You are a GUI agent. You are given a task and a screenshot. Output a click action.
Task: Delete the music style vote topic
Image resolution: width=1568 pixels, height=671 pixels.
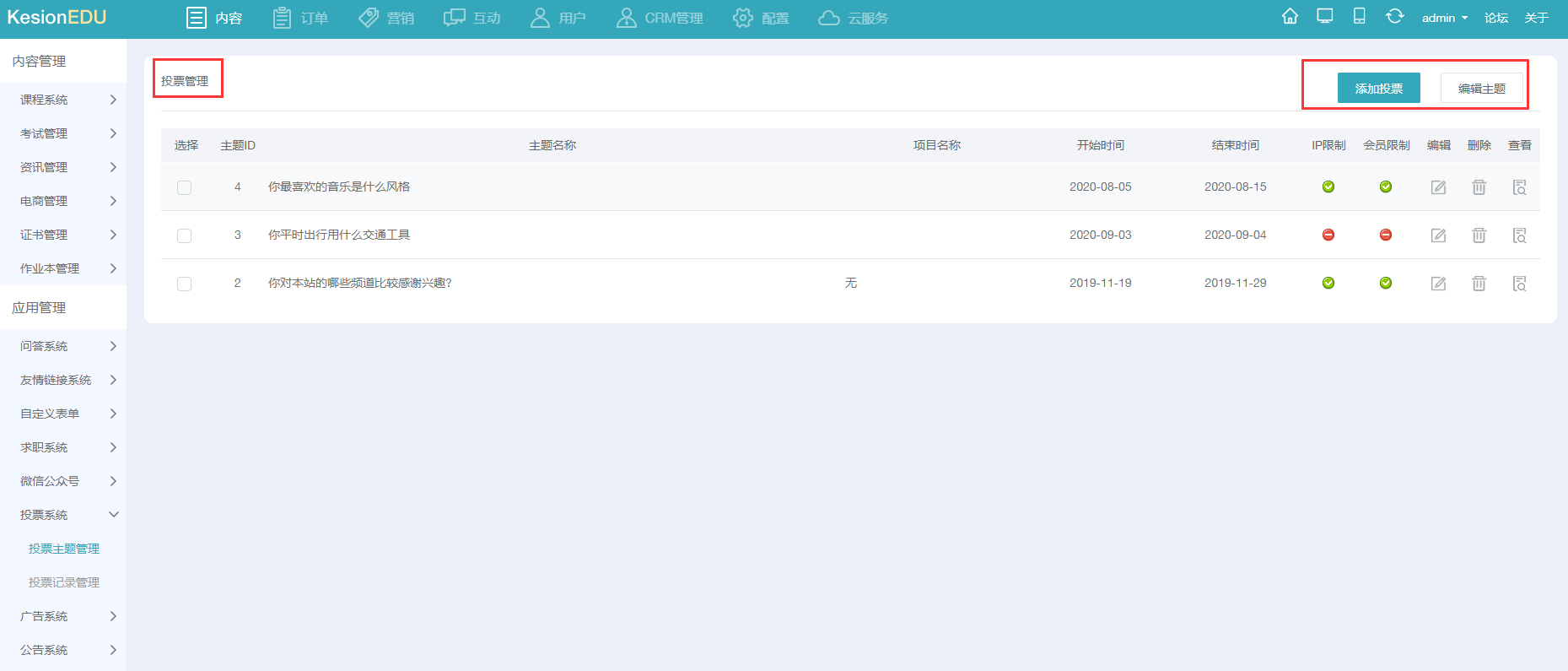1479,187
